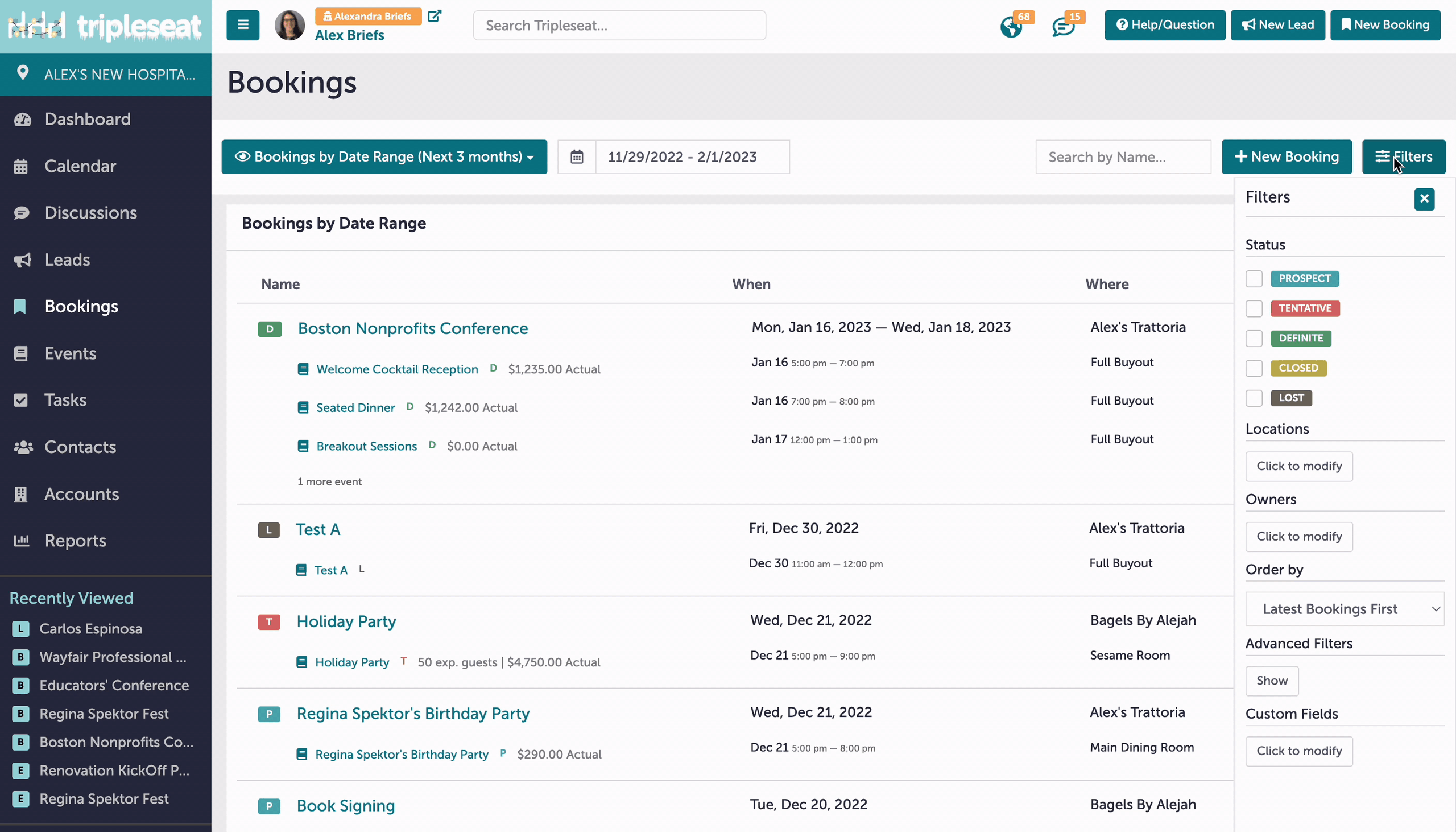Click the New Lead button
The height and width of the screenshot is (832, 1456).
click(x=1277, y=25)
